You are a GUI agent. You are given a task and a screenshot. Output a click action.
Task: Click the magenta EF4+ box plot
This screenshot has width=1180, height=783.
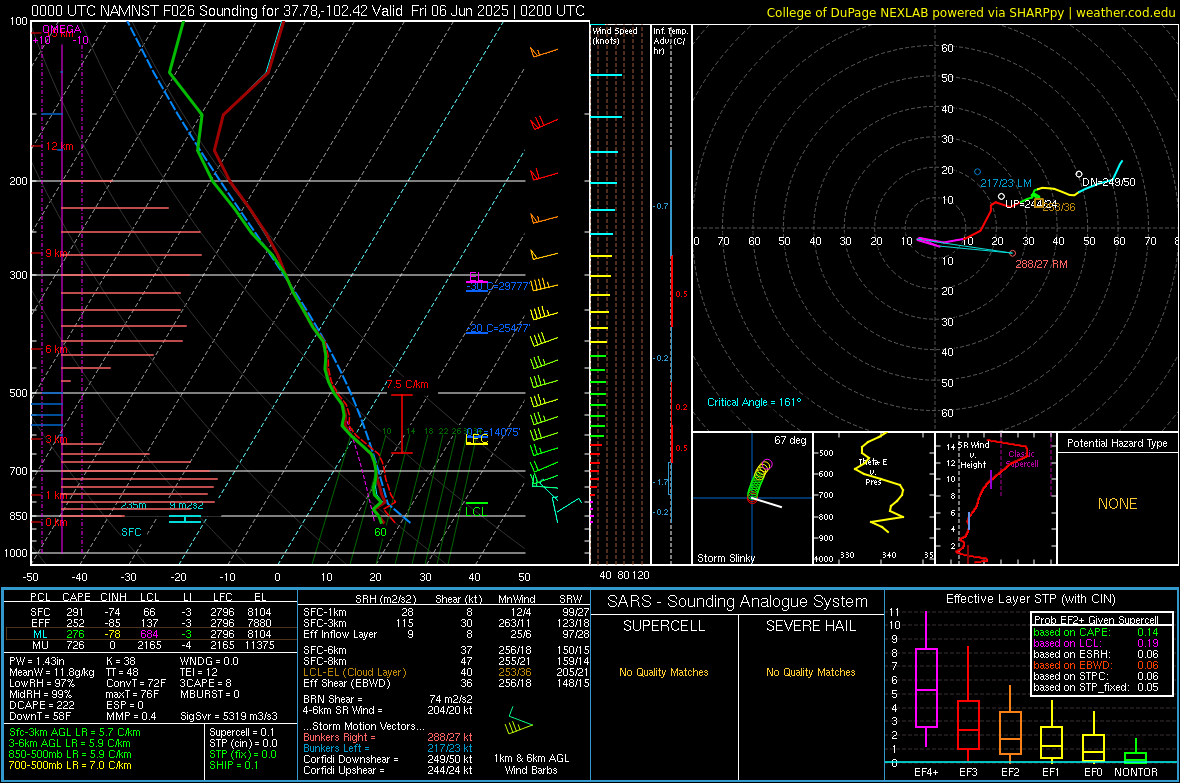click(926, 678)
